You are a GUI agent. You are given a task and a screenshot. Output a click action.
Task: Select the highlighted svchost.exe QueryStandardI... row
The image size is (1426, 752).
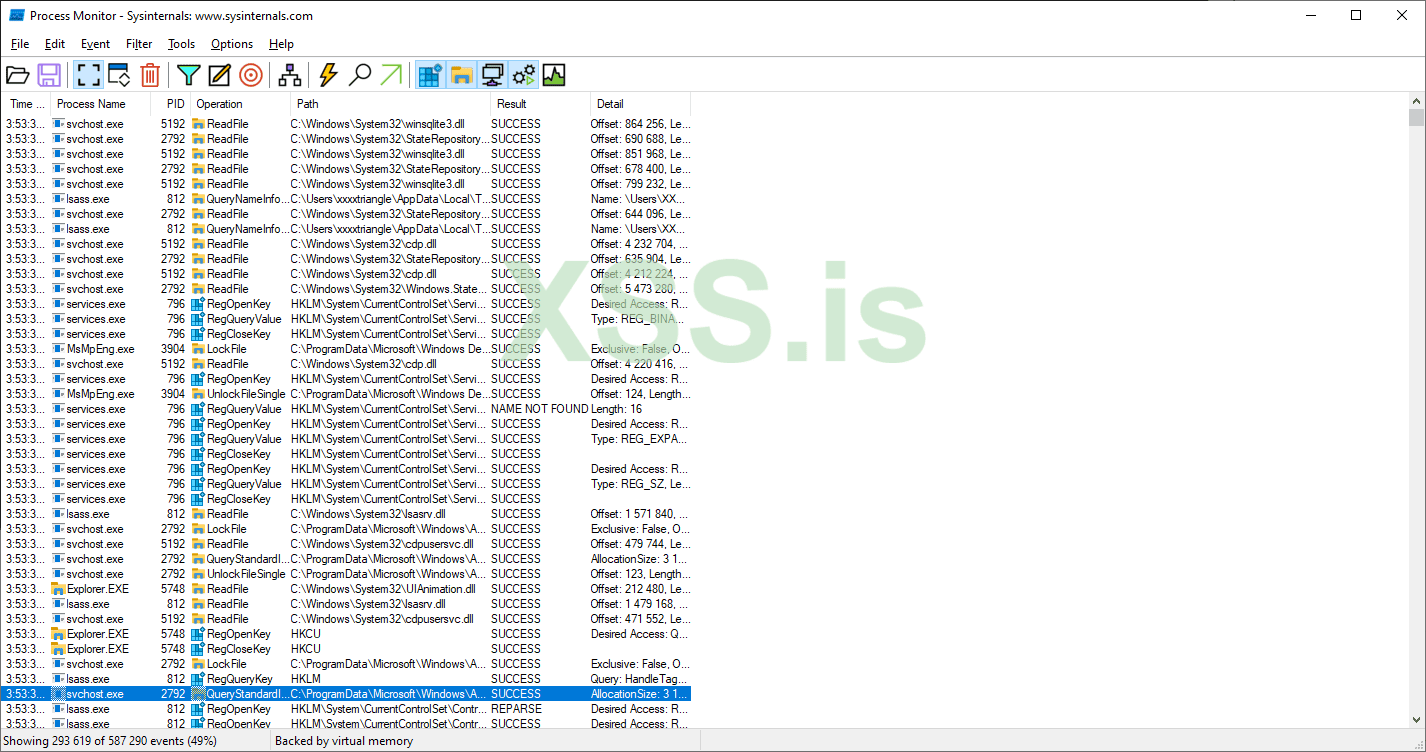tap(347, 694)
